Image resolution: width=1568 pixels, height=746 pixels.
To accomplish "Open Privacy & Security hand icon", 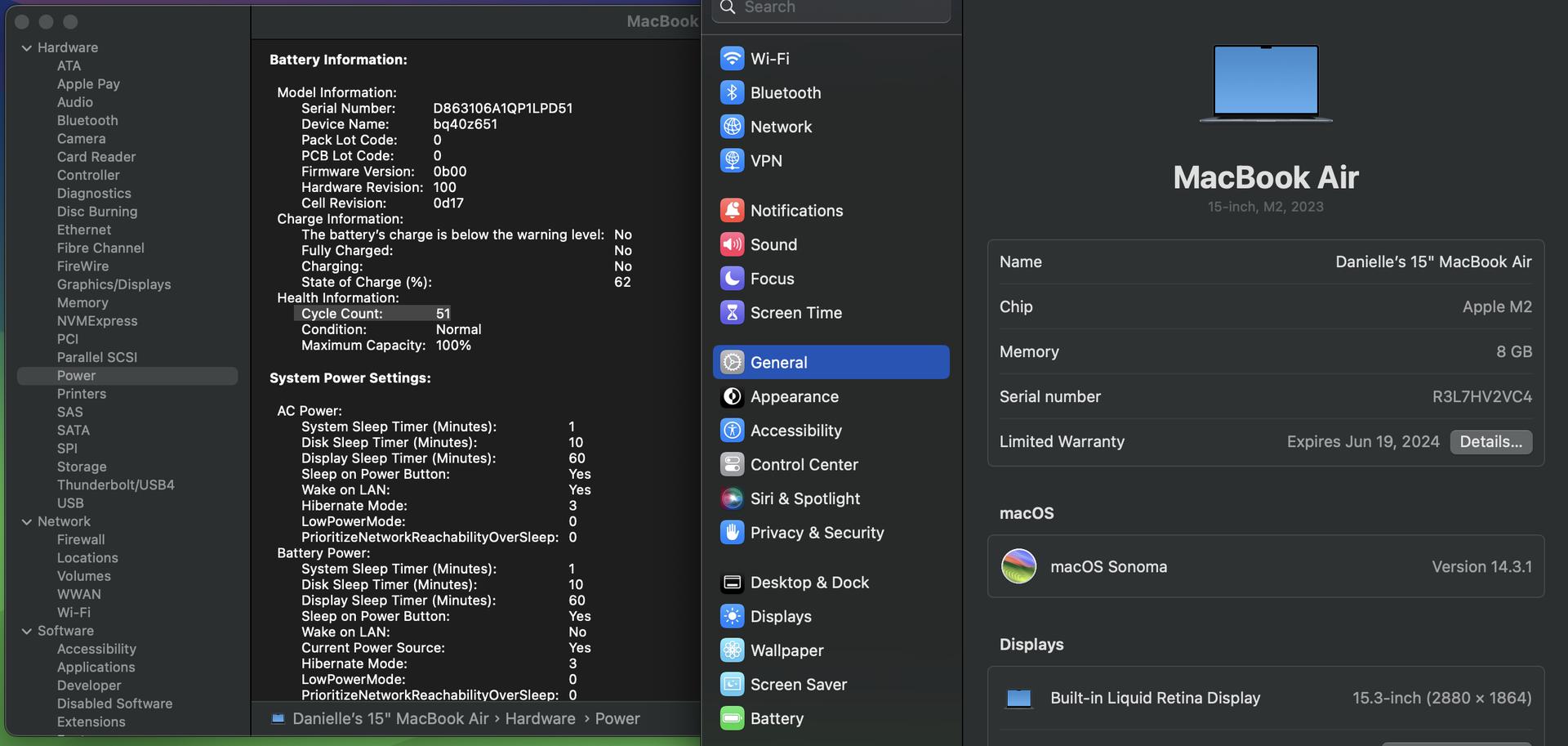I will coord(732,533).
